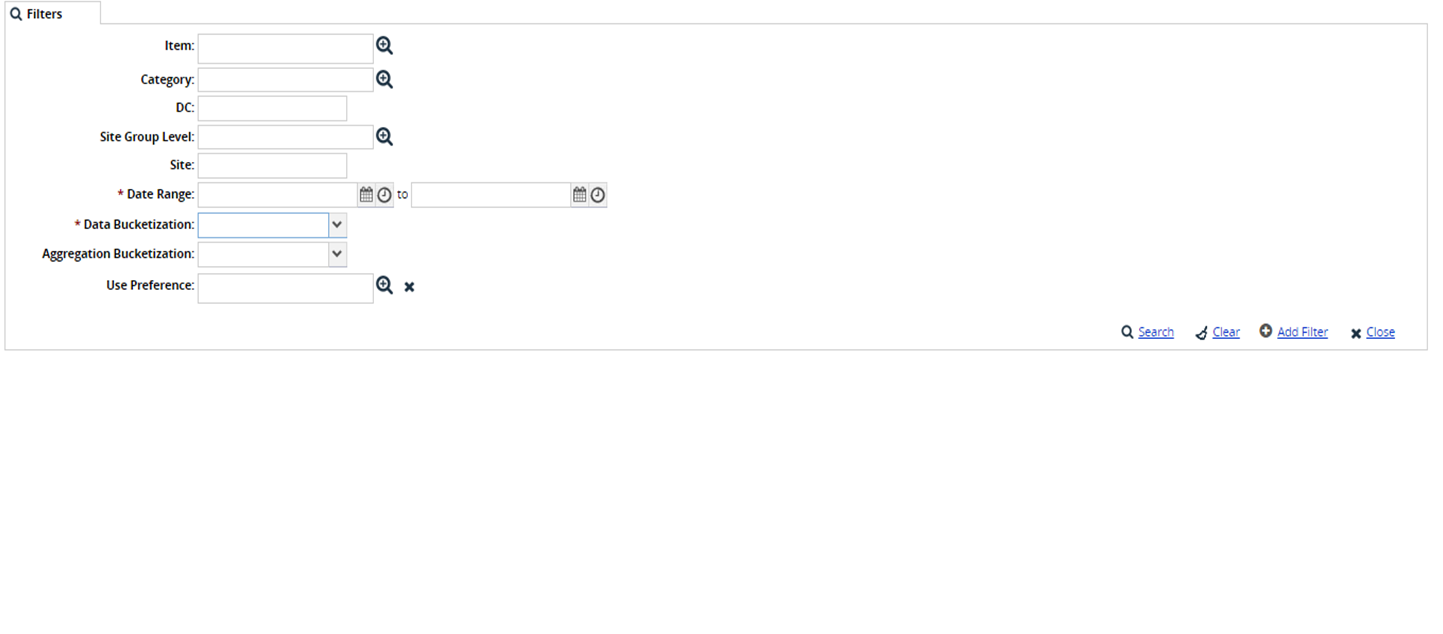
Task: Click the Date Range end clock icon
Action: coord(598,195)
